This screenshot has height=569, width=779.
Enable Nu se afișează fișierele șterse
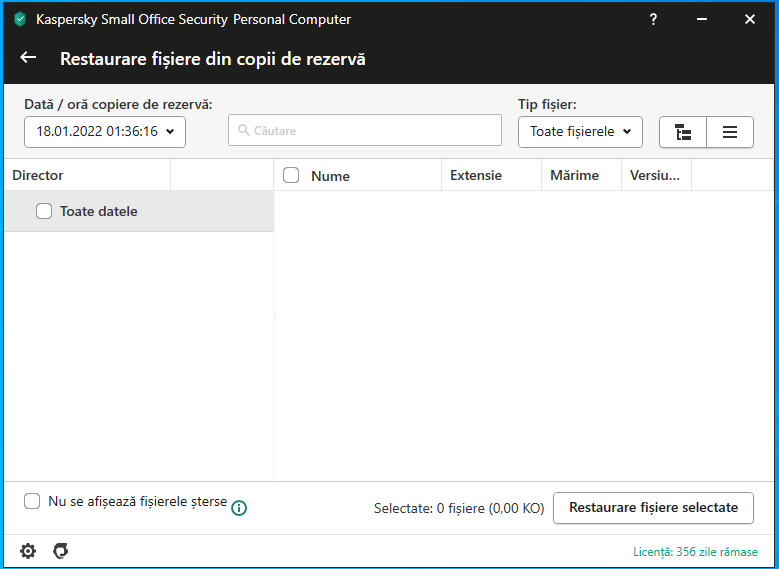(32, 501)
